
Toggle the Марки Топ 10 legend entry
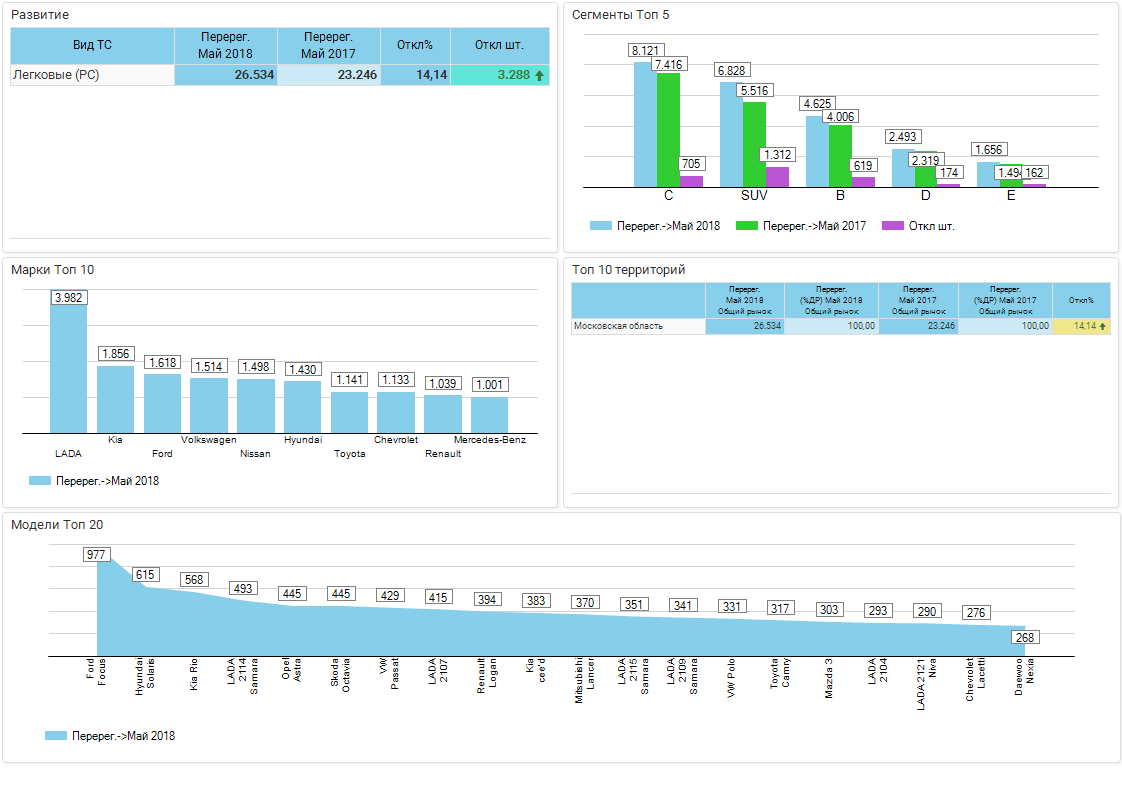coord(94,481)
